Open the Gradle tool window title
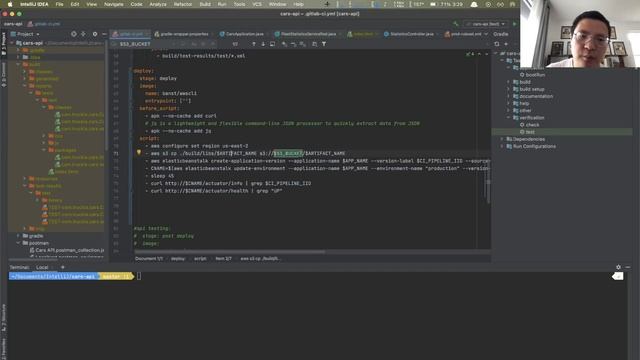The image size is (640, 360). tap(500, 34)
